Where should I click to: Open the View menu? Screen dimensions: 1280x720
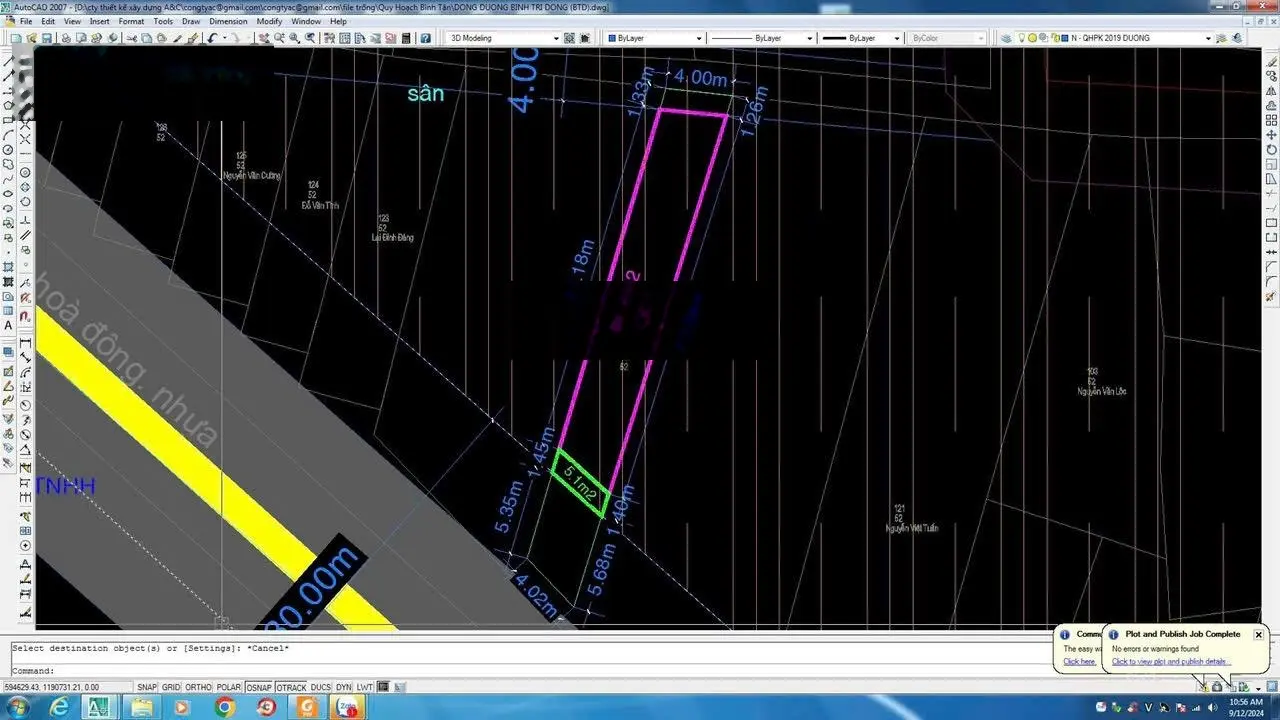(72, 21)
